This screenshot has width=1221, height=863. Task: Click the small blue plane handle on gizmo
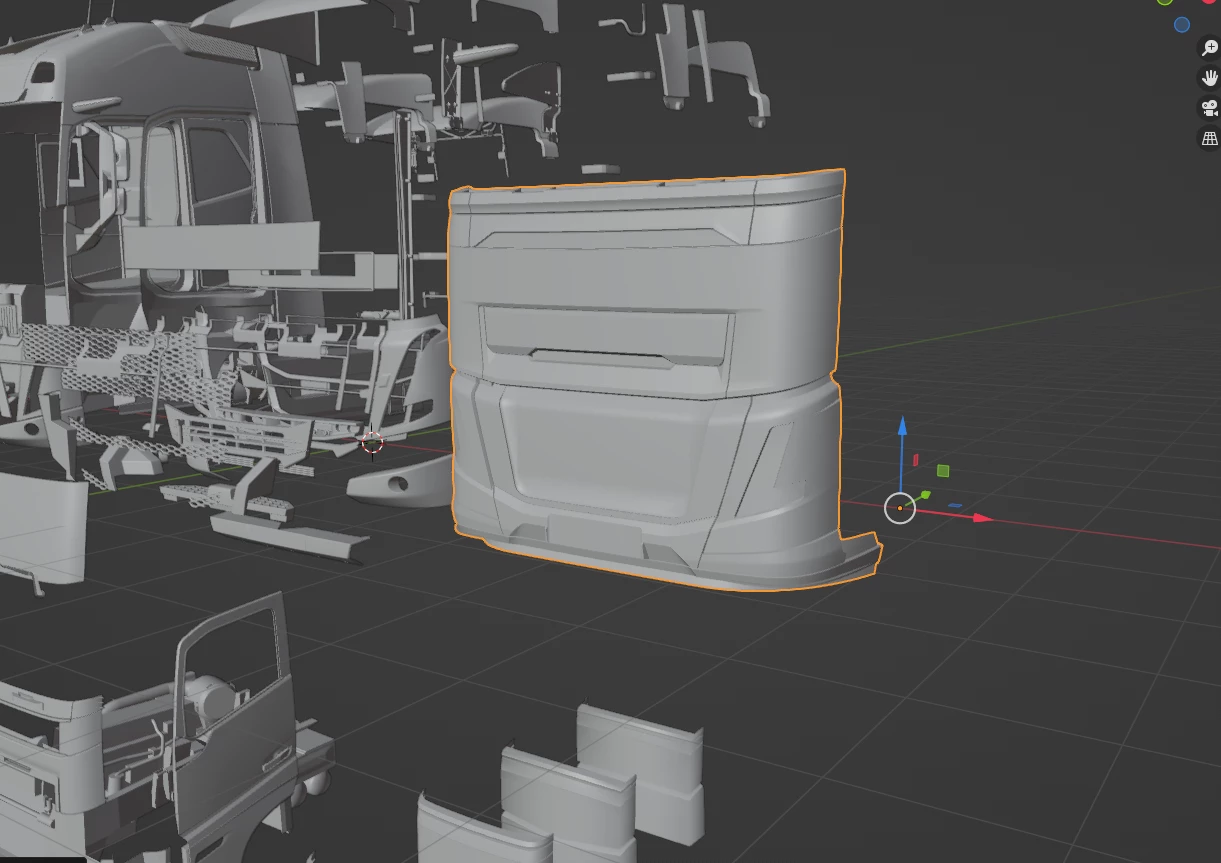tap(955, 505)
